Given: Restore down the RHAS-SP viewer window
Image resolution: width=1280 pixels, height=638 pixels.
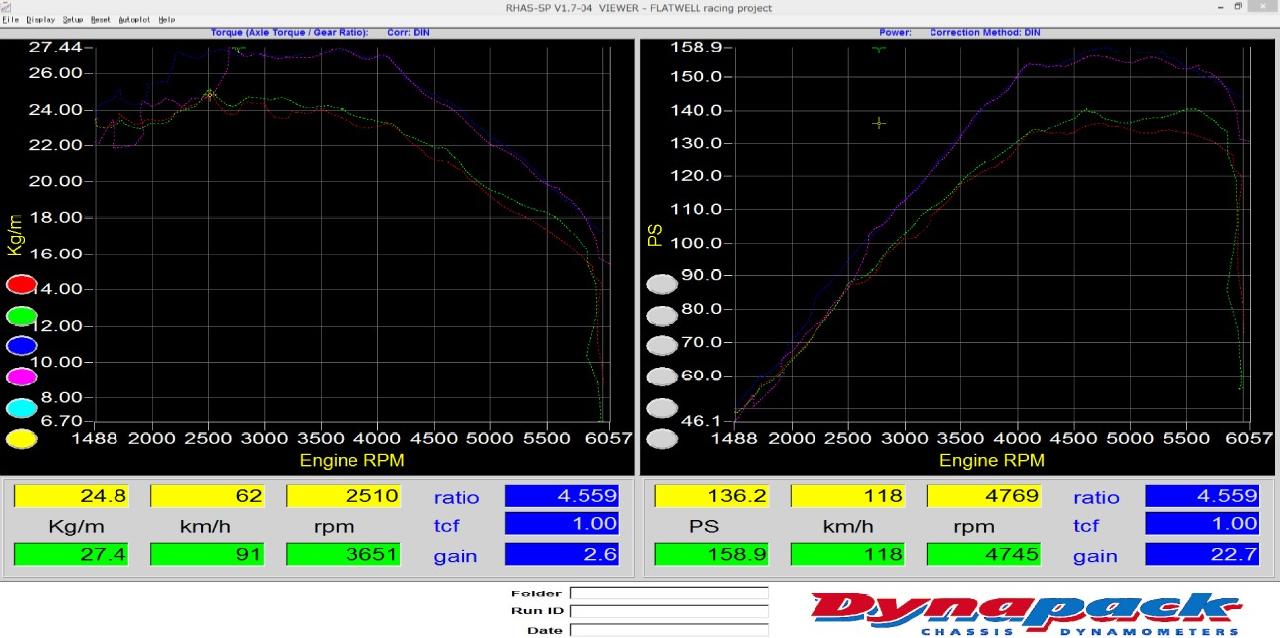Looking at the screenshot, I should (1238, 7).
